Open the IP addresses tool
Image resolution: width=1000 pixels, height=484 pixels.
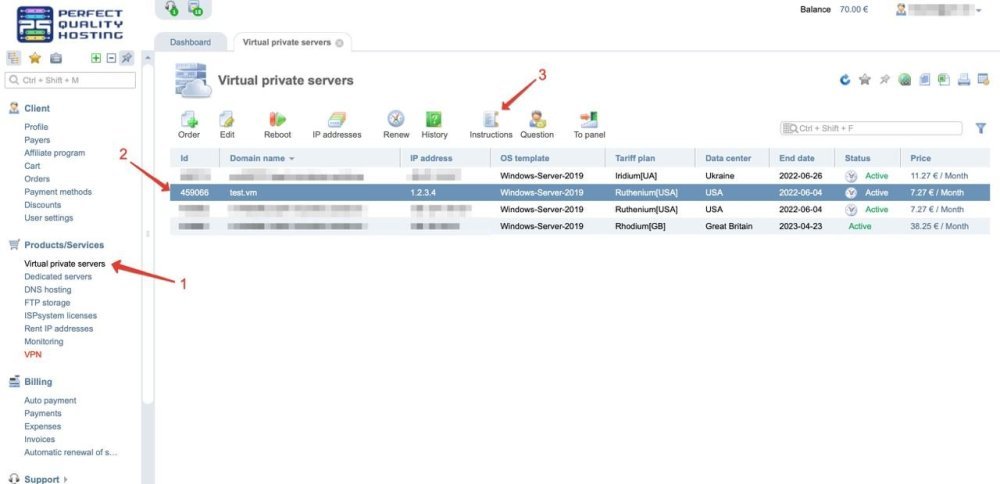[x=337, y=125]
